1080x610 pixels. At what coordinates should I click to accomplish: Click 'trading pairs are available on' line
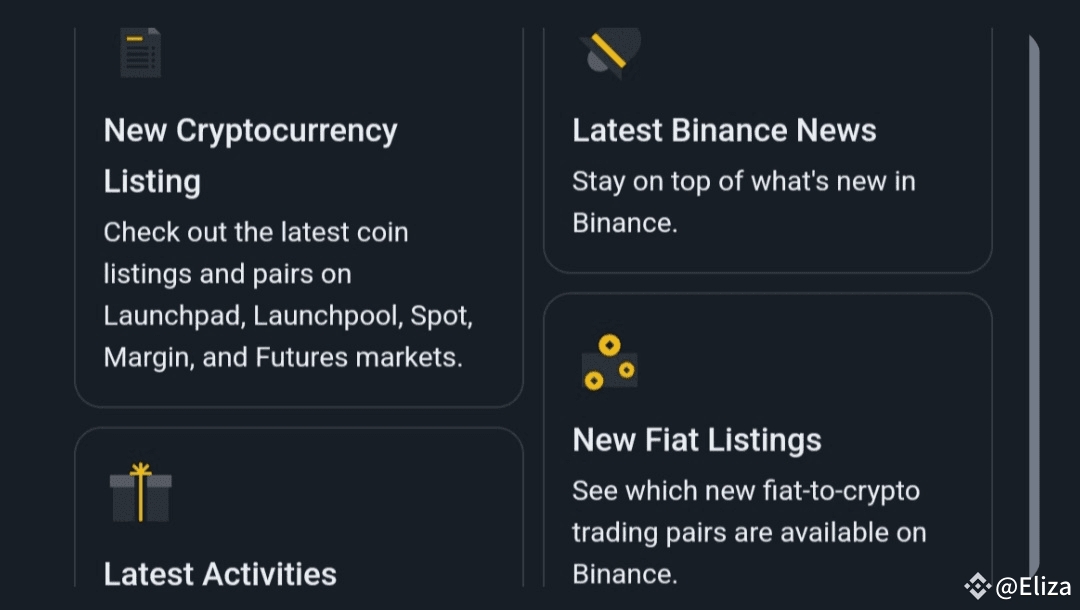748,533
